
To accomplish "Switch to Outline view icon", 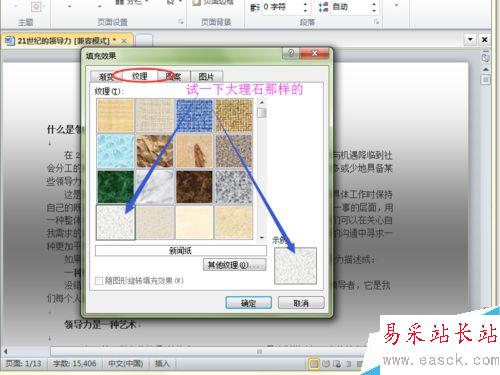I will [348, 364].
